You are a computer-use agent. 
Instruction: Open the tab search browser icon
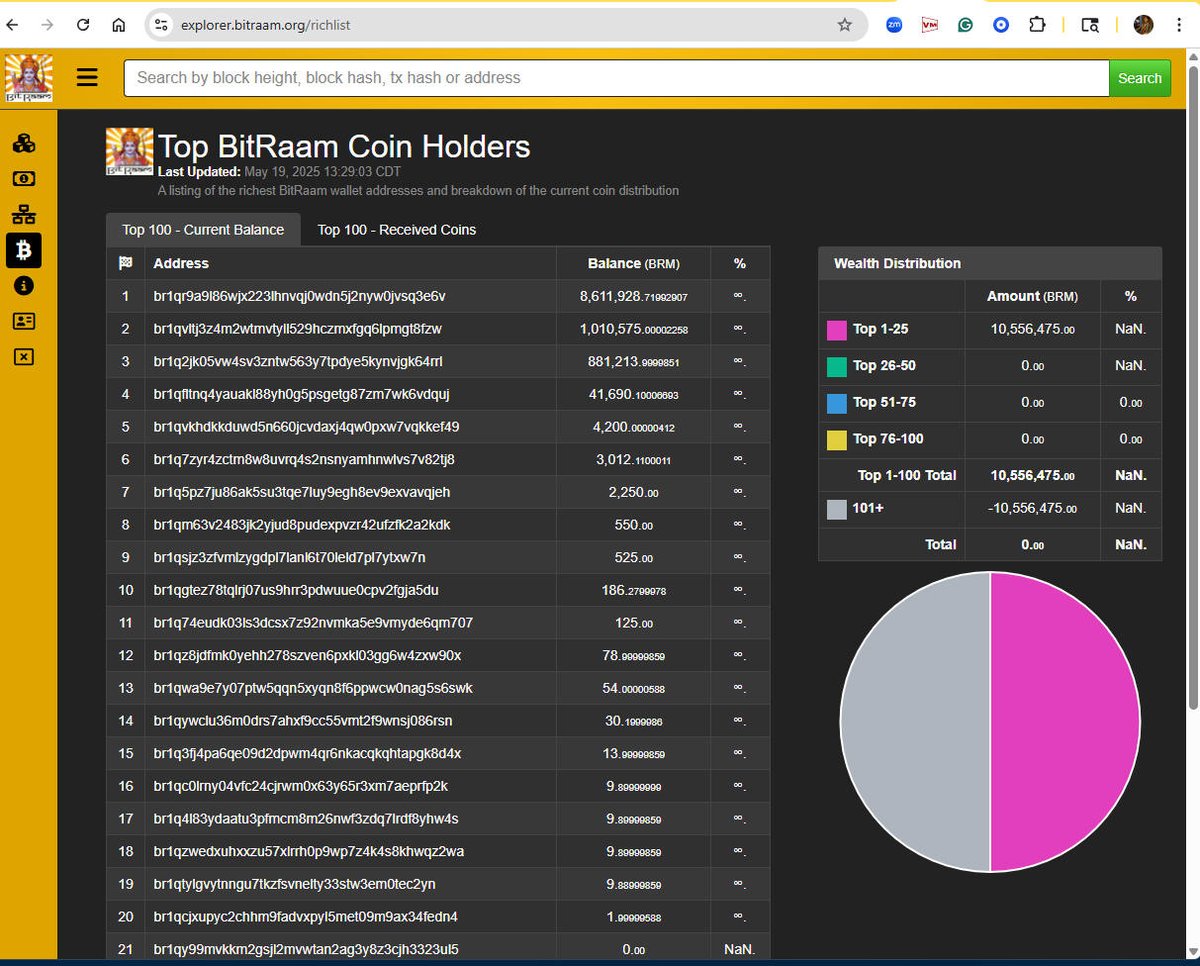1090,25
